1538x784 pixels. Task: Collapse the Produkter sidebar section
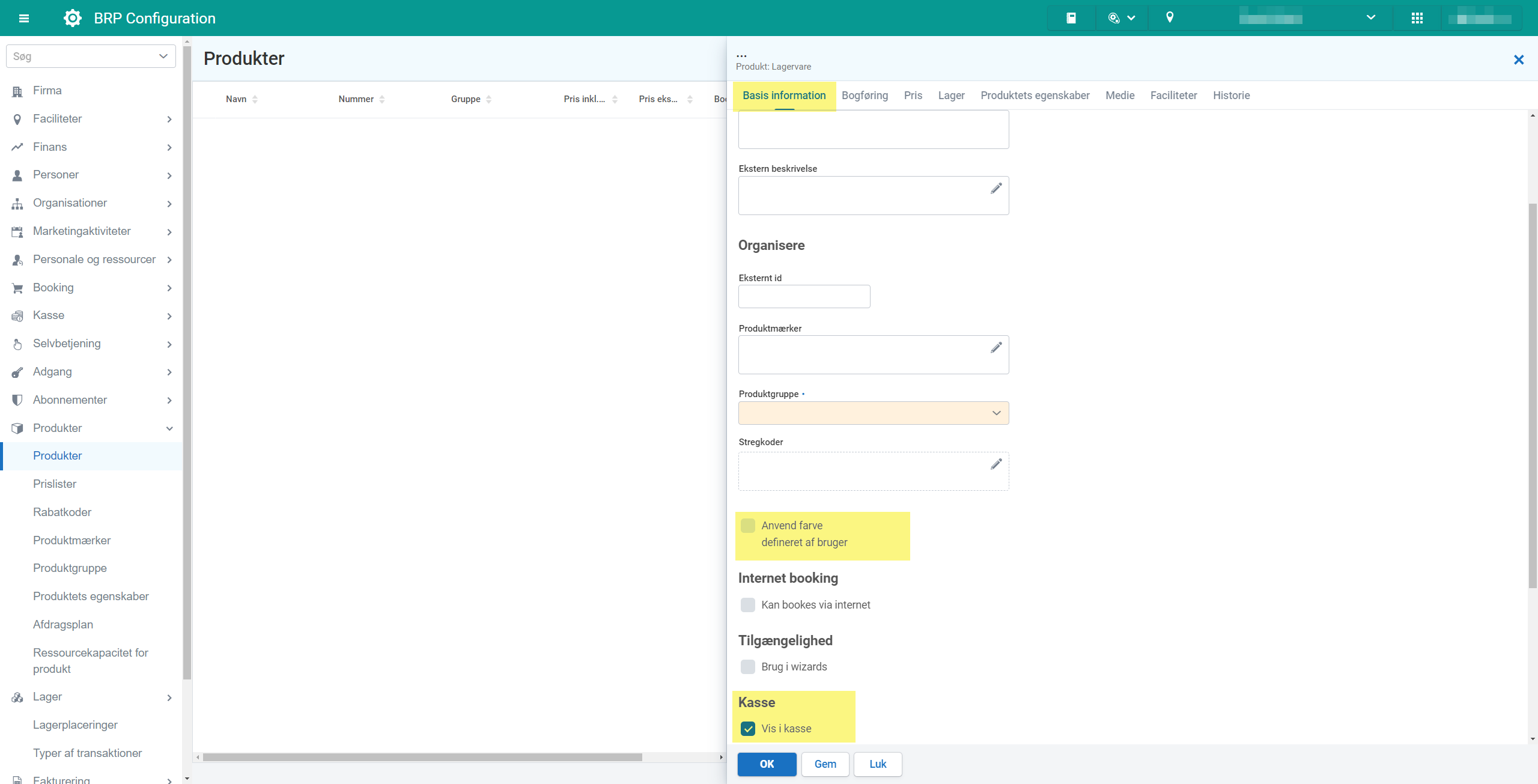[169, 428]
